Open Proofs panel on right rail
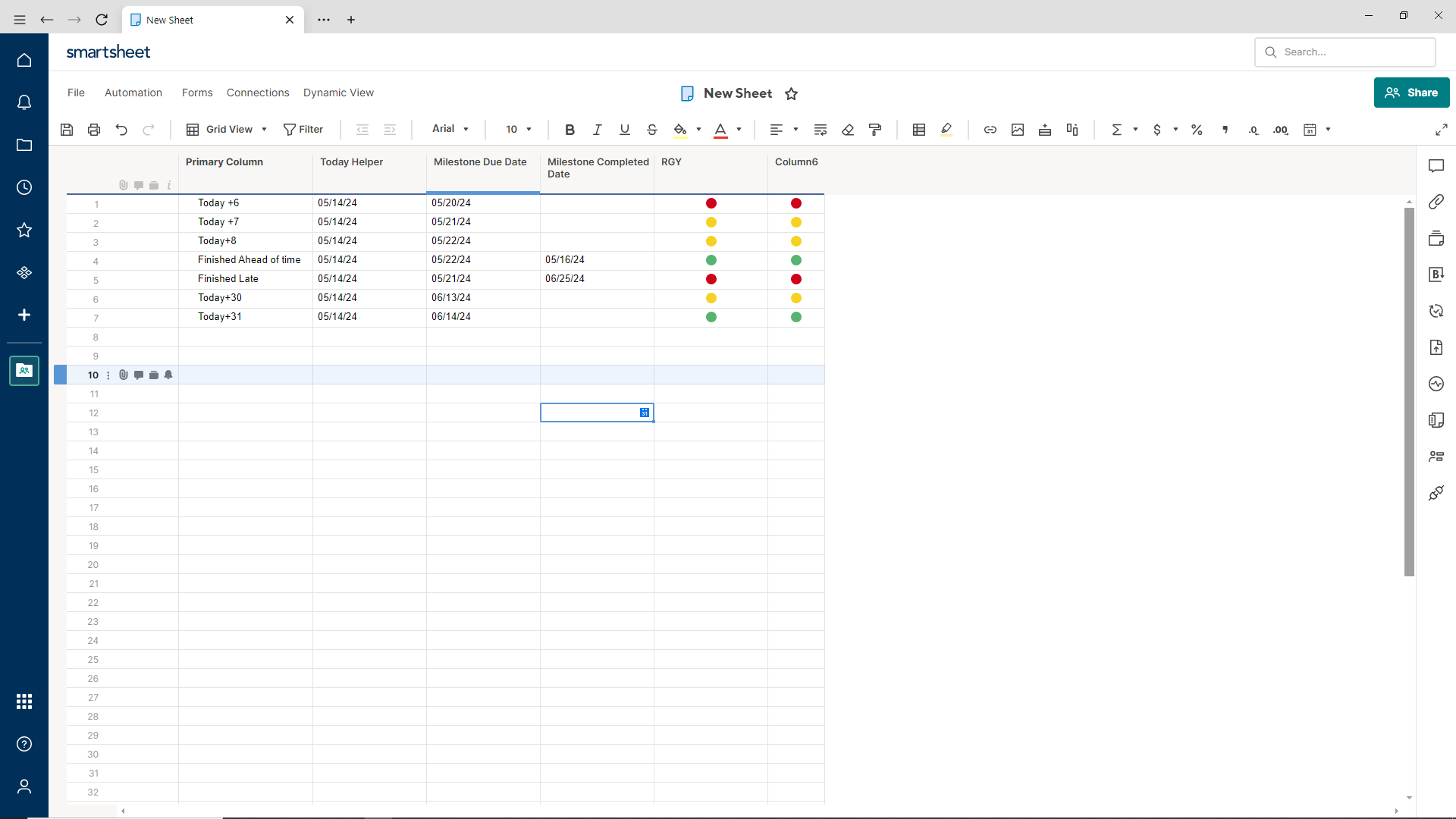1456x819 pixels. point(1436,238)
